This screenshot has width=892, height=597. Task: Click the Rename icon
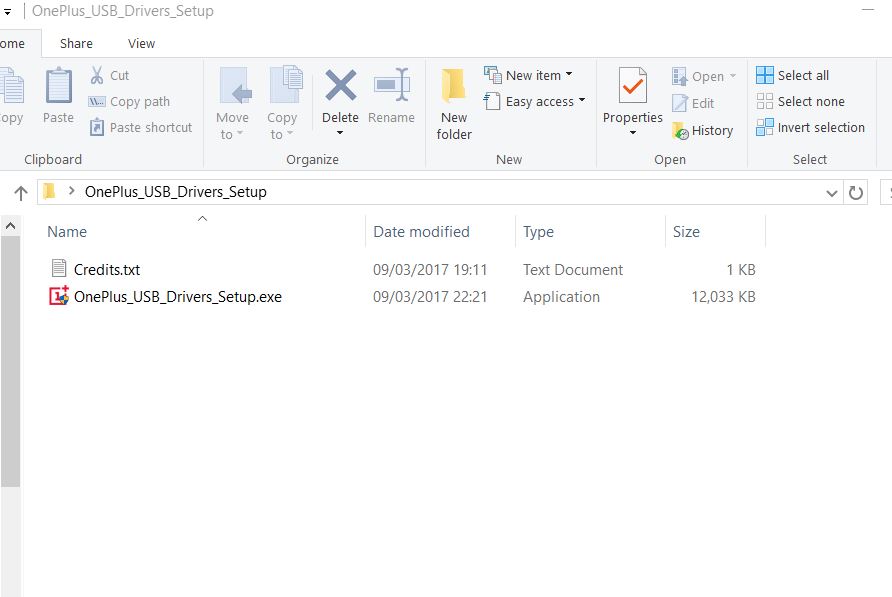pos(392,85)
